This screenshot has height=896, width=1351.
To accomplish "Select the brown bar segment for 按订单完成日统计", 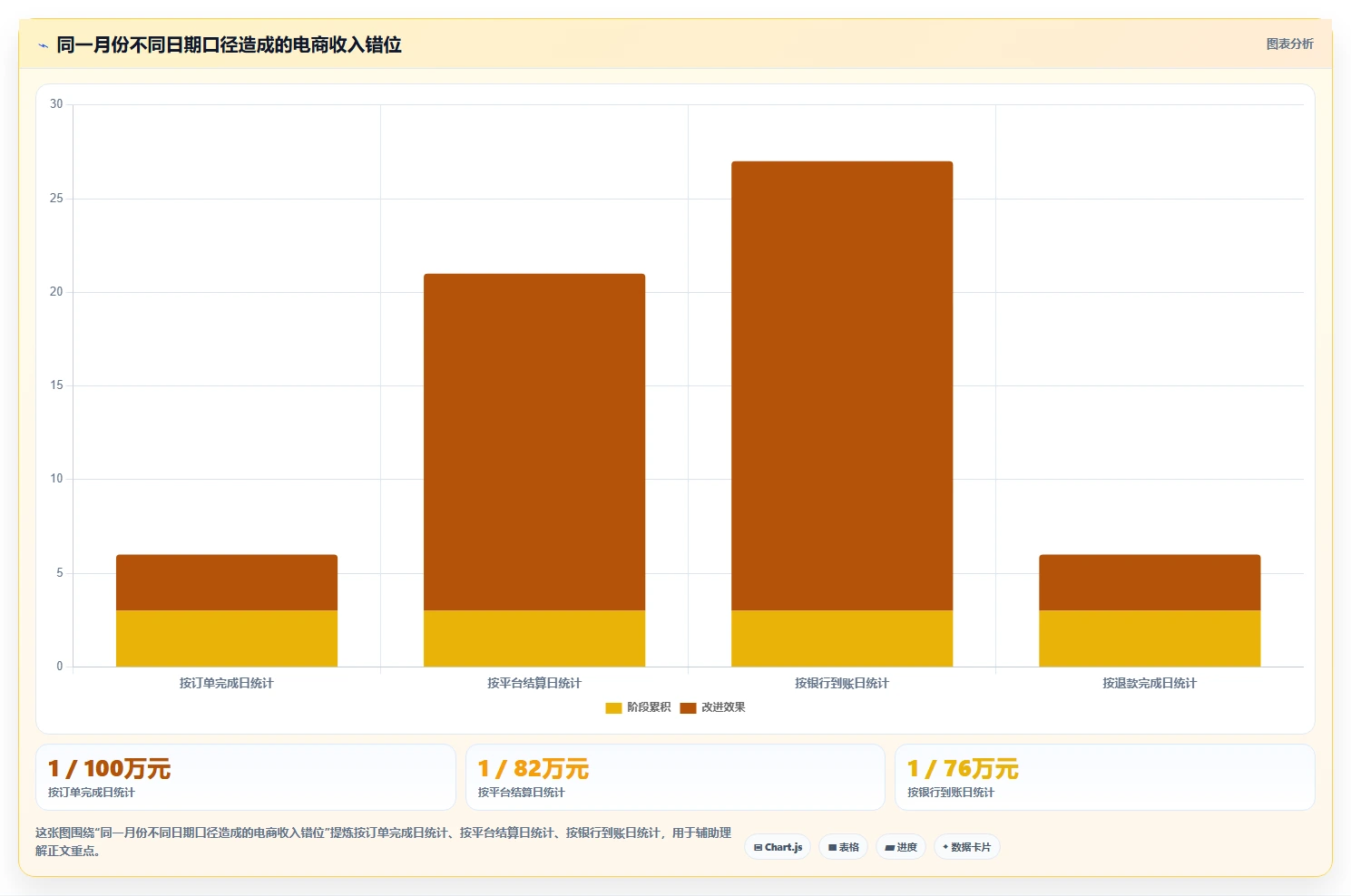I will (x=227, y=582).
